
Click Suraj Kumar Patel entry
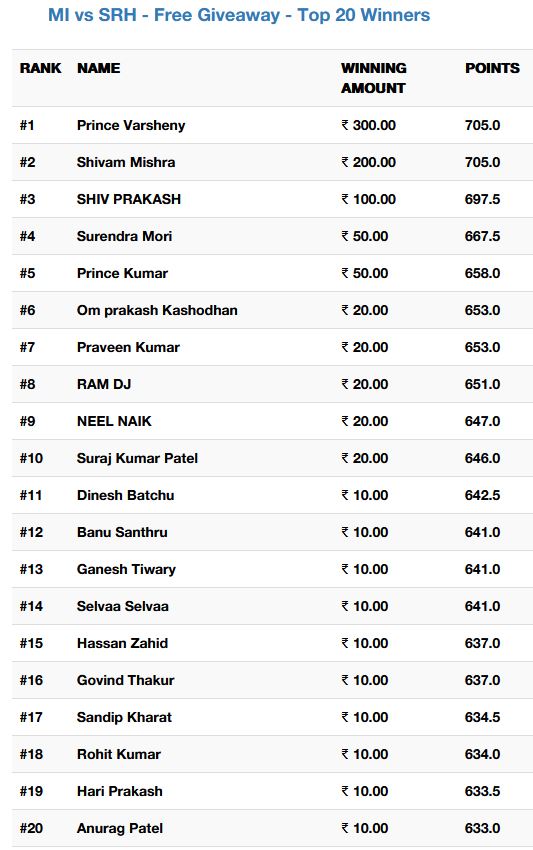137,458
